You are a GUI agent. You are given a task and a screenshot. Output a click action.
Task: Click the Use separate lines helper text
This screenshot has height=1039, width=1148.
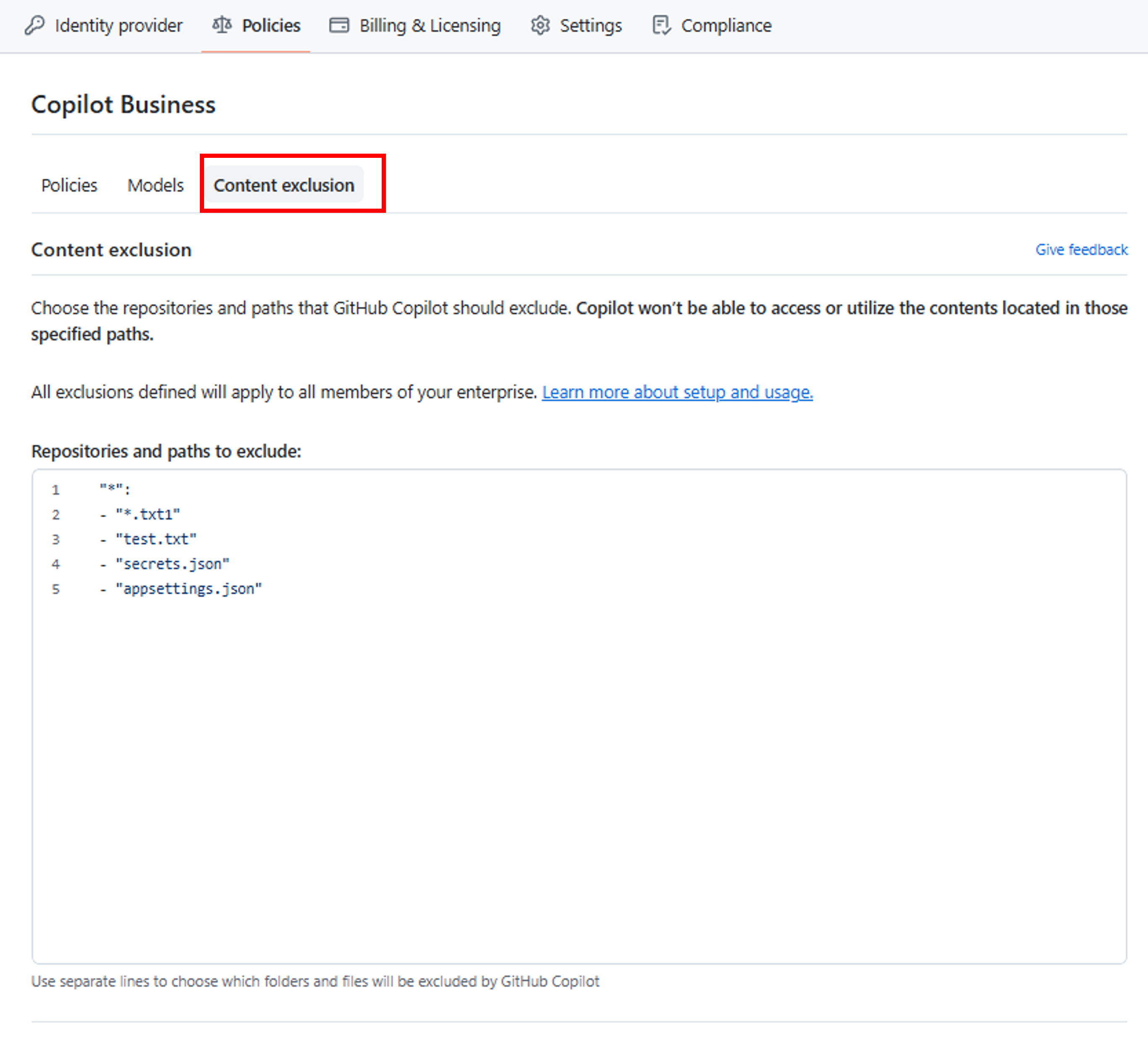[315, 981]
